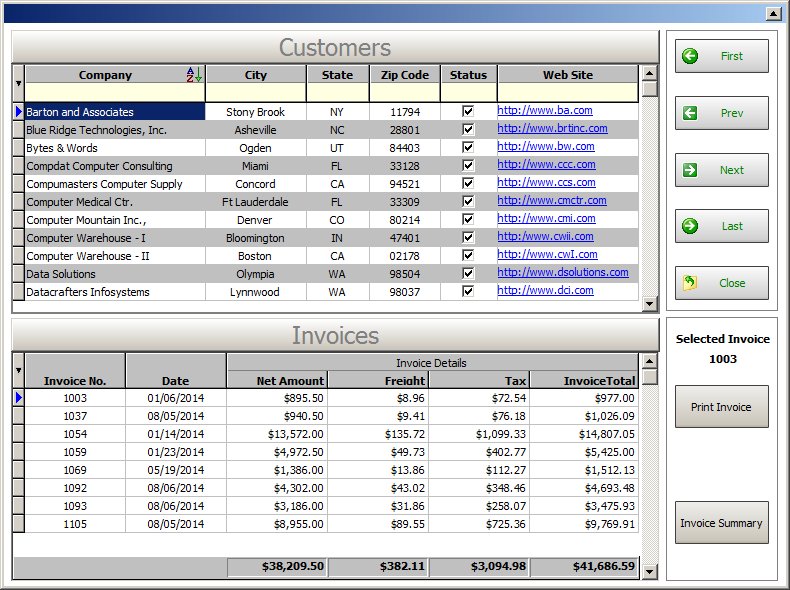Uncheck Status for Barton and Associates
790x590 pixels.
[468, 112]
